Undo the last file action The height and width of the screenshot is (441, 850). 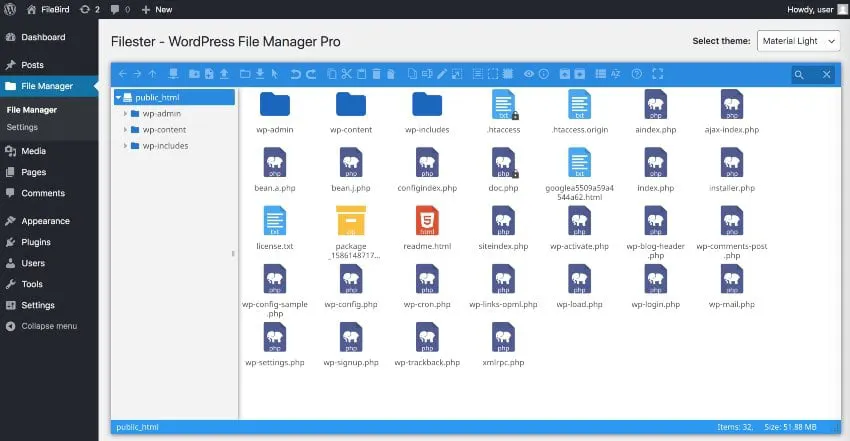295,74
